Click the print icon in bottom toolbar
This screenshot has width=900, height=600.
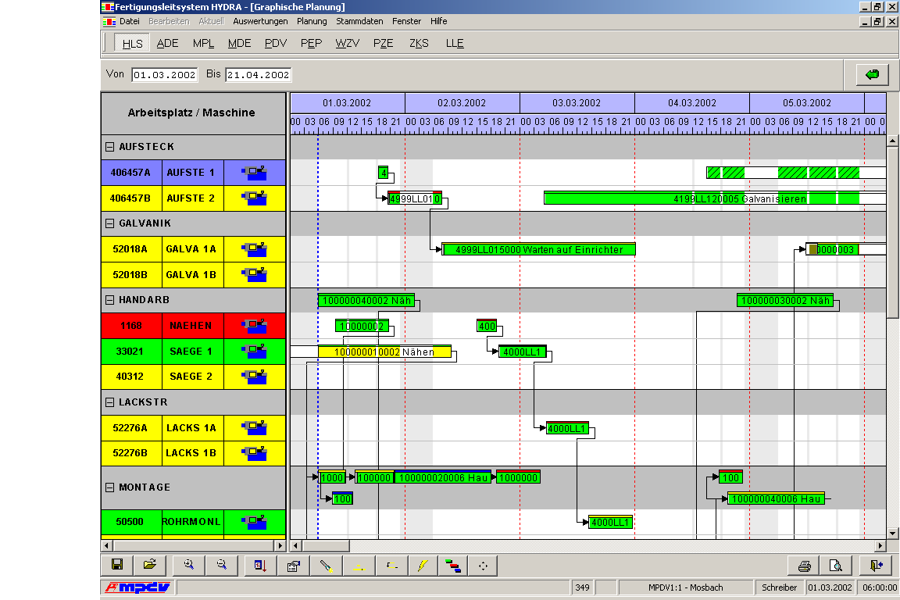803,566
